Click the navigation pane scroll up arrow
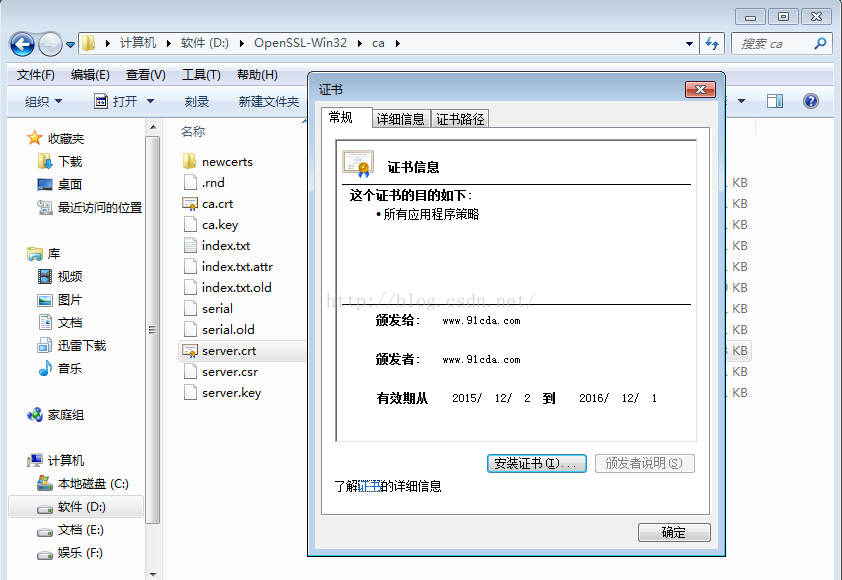 [x=153, y=127]
